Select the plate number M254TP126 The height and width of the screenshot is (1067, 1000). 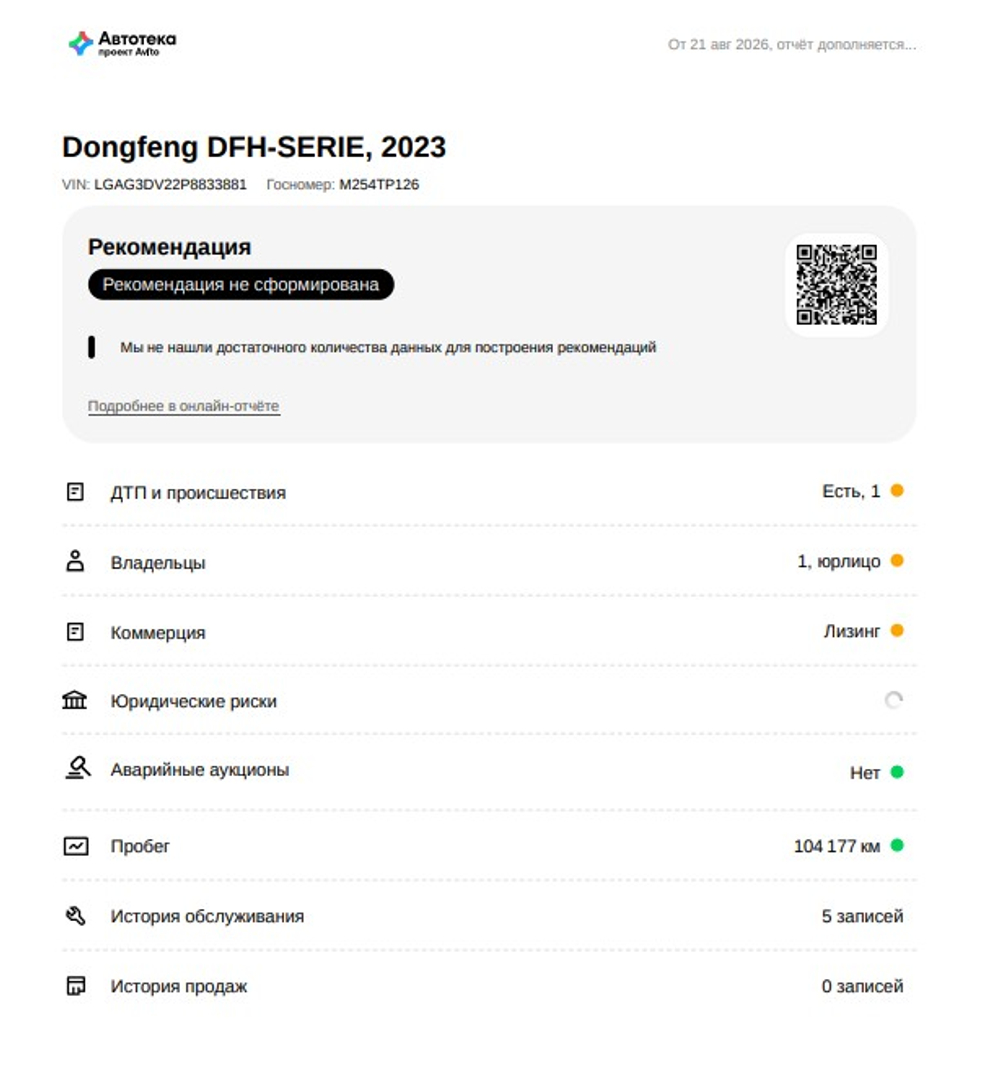click(x=379, y=184)
